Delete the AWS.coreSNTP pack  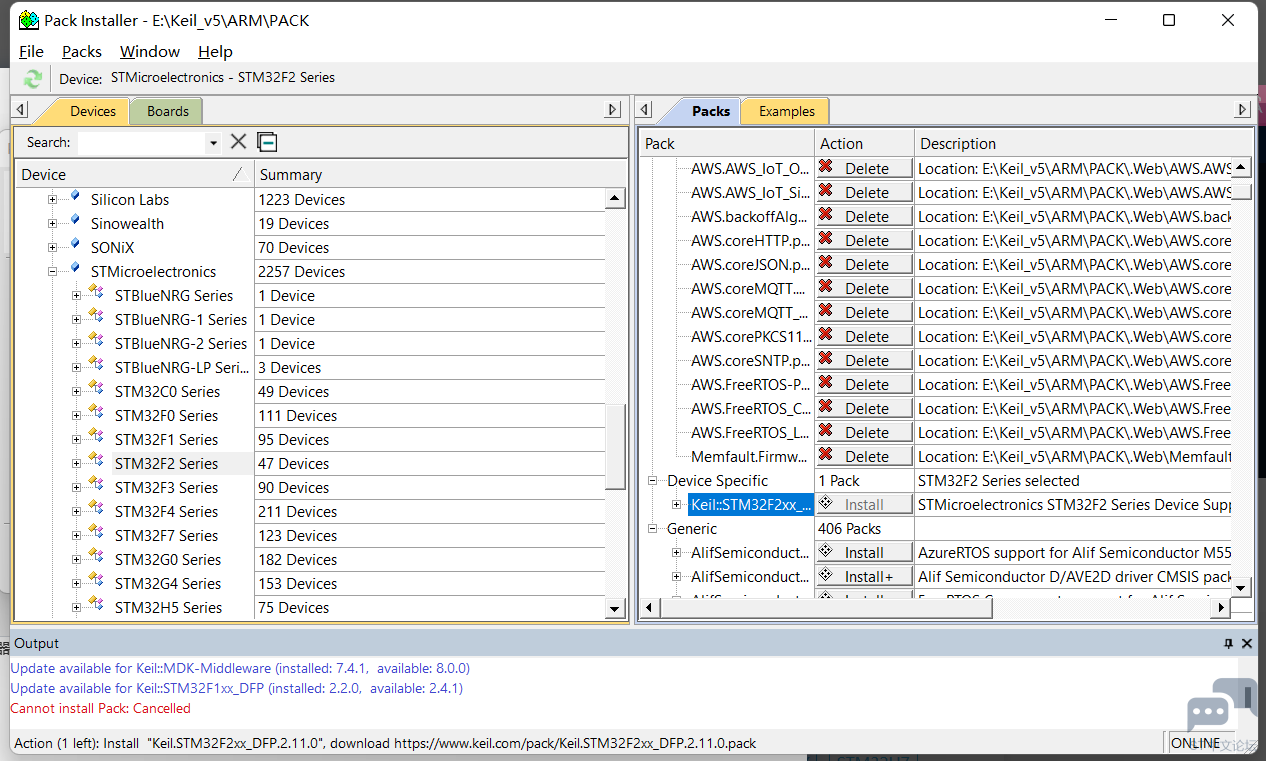point(865,360)
